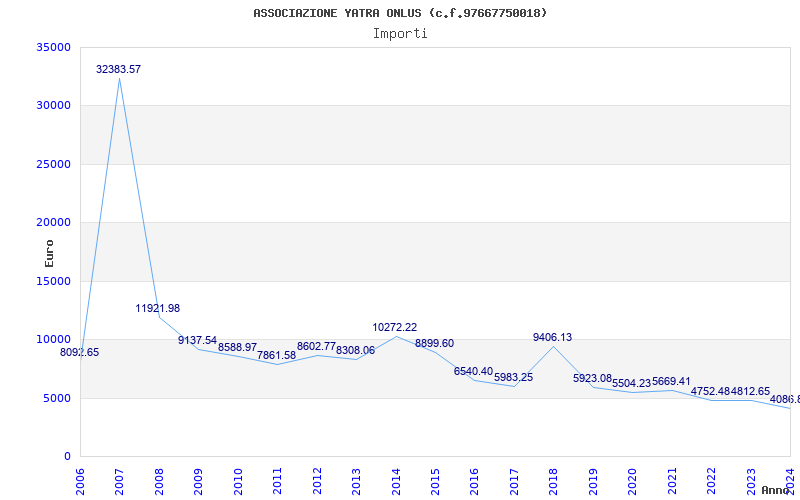
Task: Click x-axis year 2014
Action: [x=396, y=481]
